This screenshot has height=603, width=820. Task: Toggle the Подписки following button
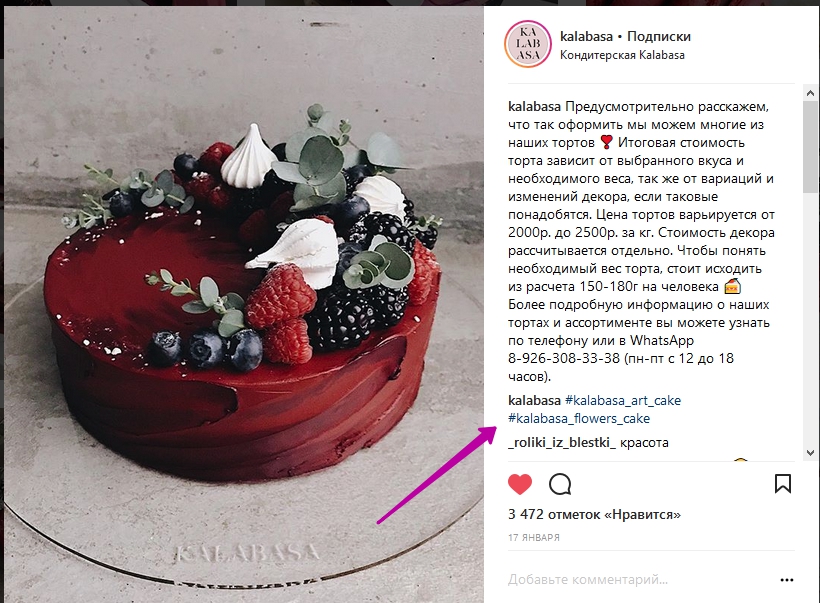(x=659, y=36)
